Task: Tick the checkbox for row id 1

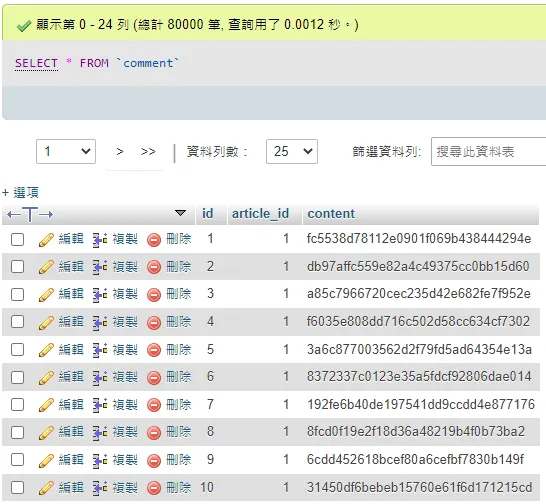Action: click(17, 240)
